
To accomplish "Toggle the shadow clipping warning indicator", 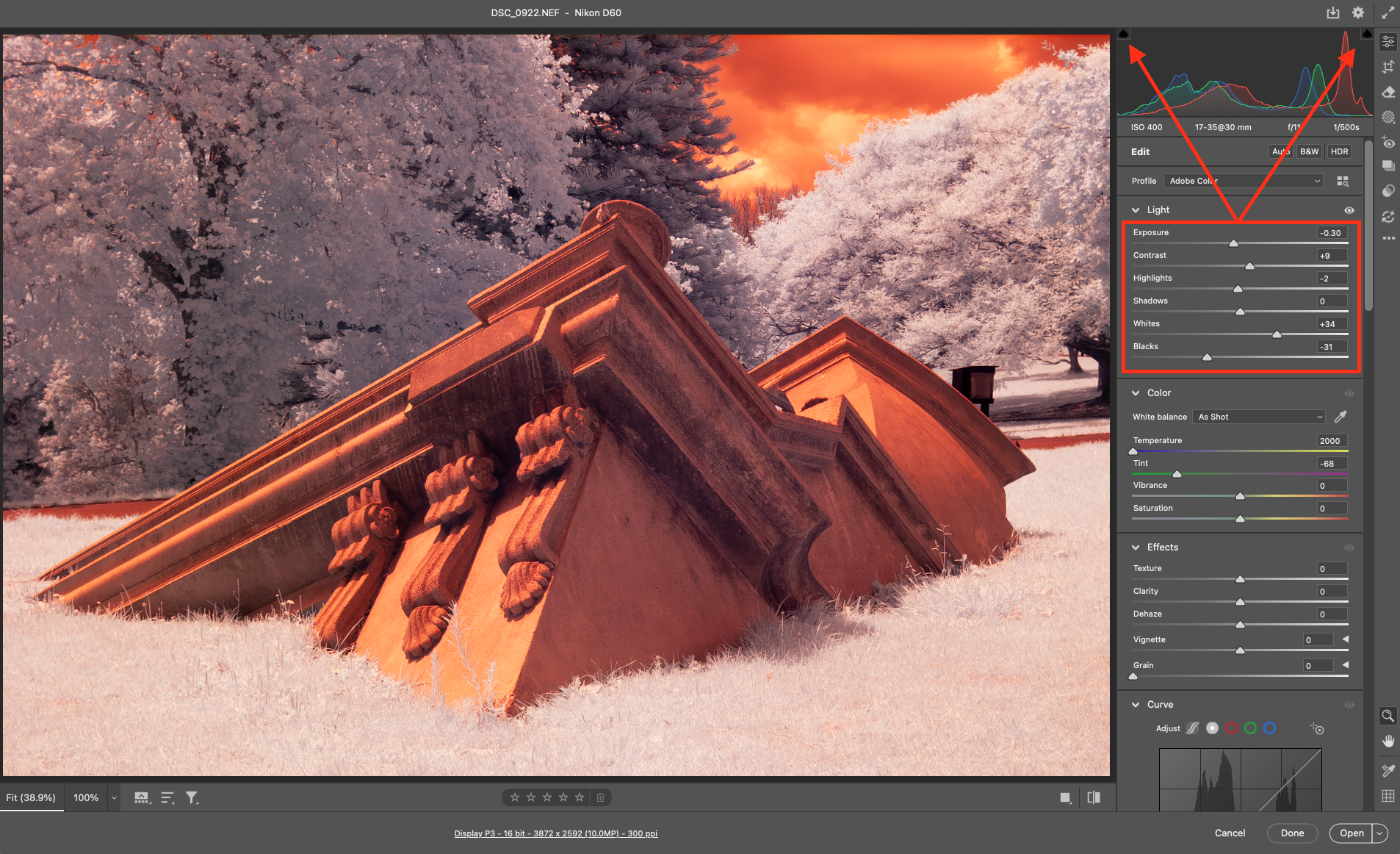I will (x=1123, y=34).
